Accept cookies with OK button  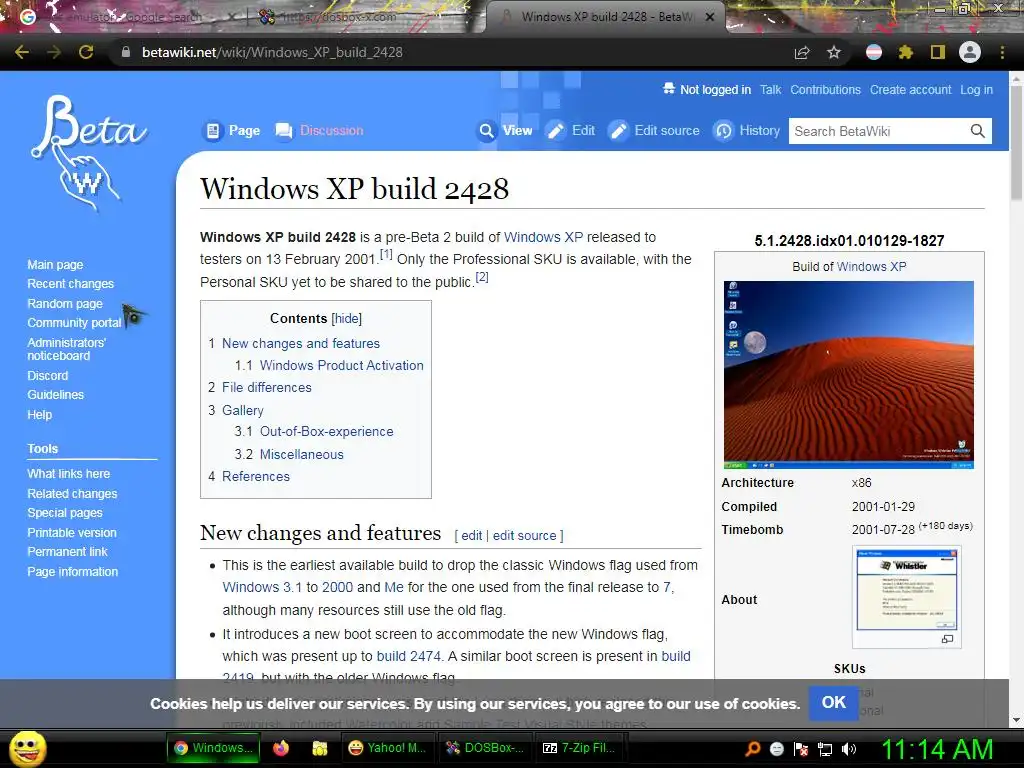833,703
